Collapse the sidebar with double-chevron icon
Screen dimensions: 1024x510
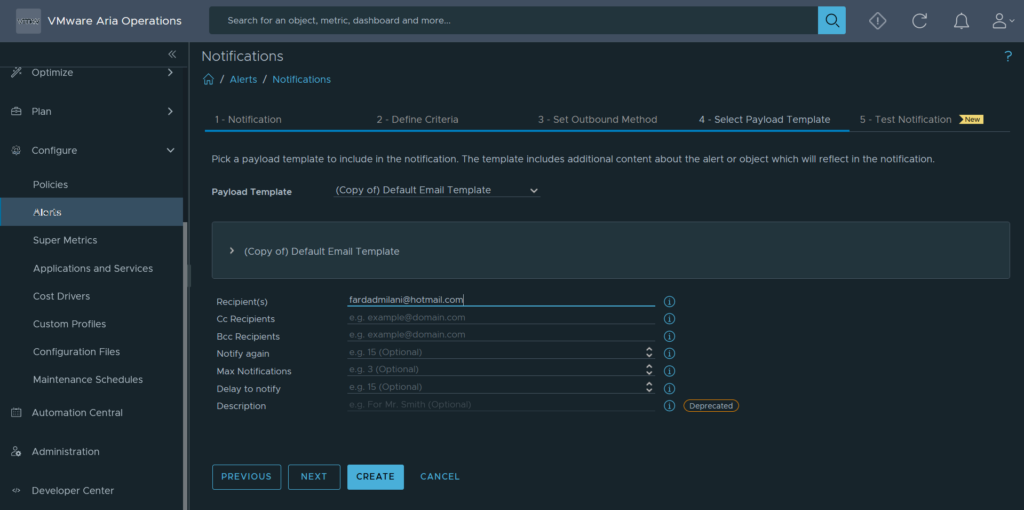[172, 54]
